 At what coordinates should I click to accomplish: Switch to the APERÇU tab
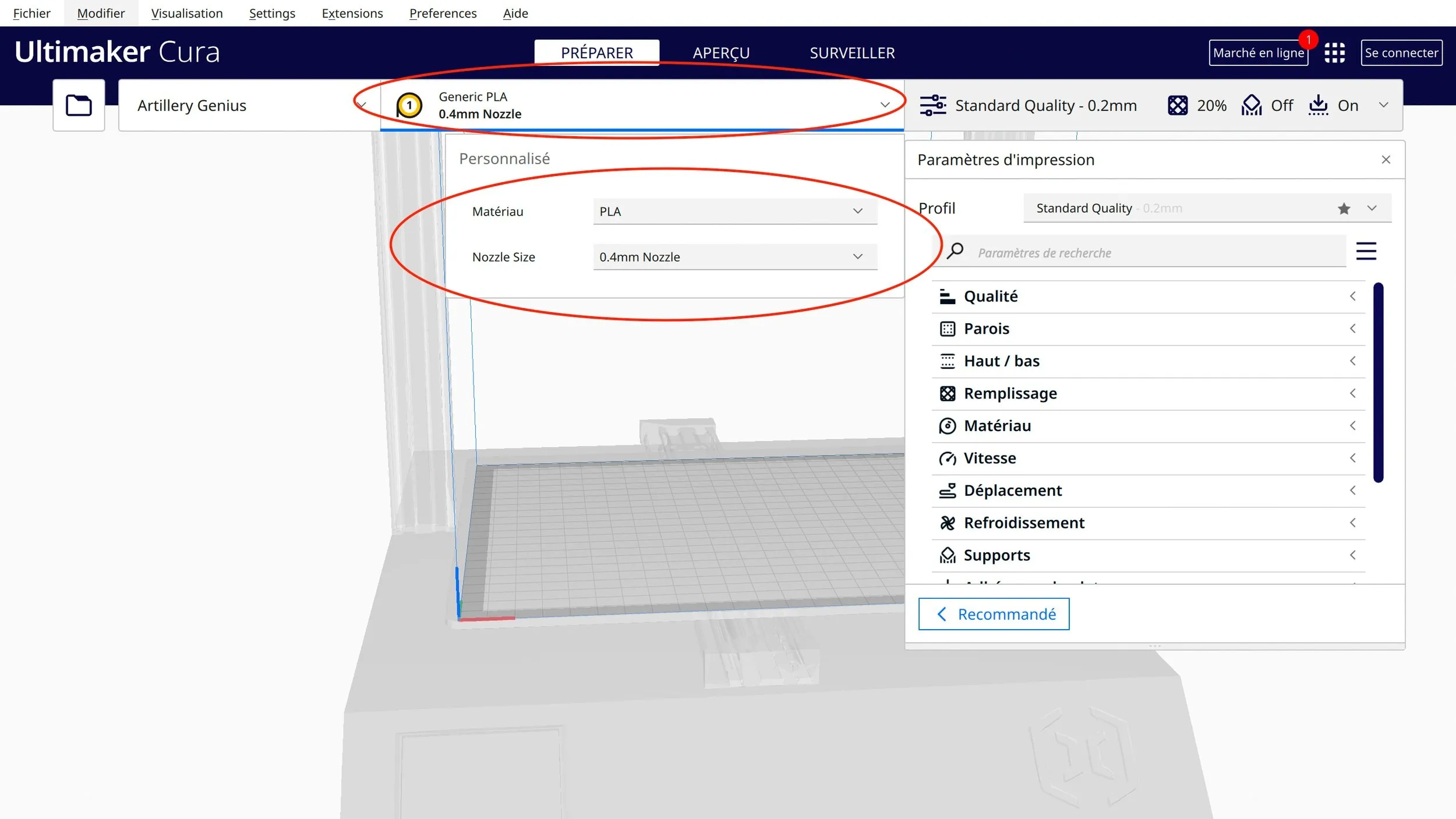tap(721, 52)
